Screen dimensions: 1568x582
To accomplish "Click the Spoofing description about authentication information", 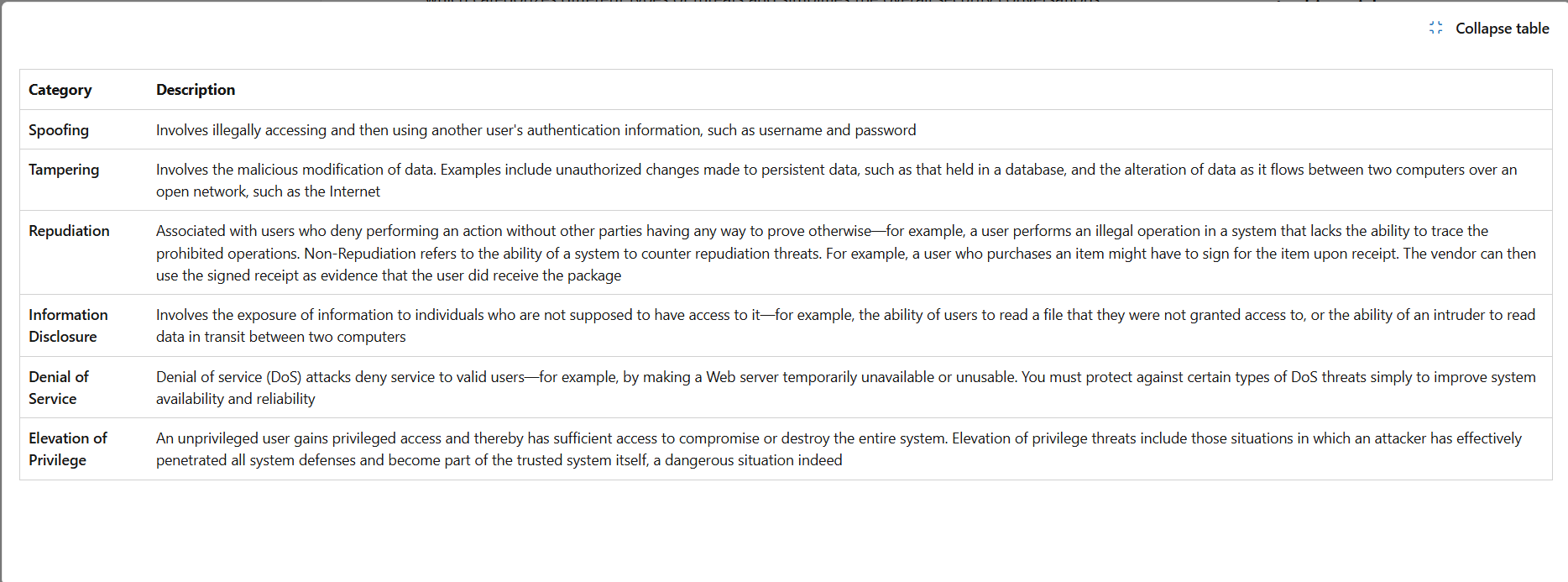I will click(x=536, y=129).
